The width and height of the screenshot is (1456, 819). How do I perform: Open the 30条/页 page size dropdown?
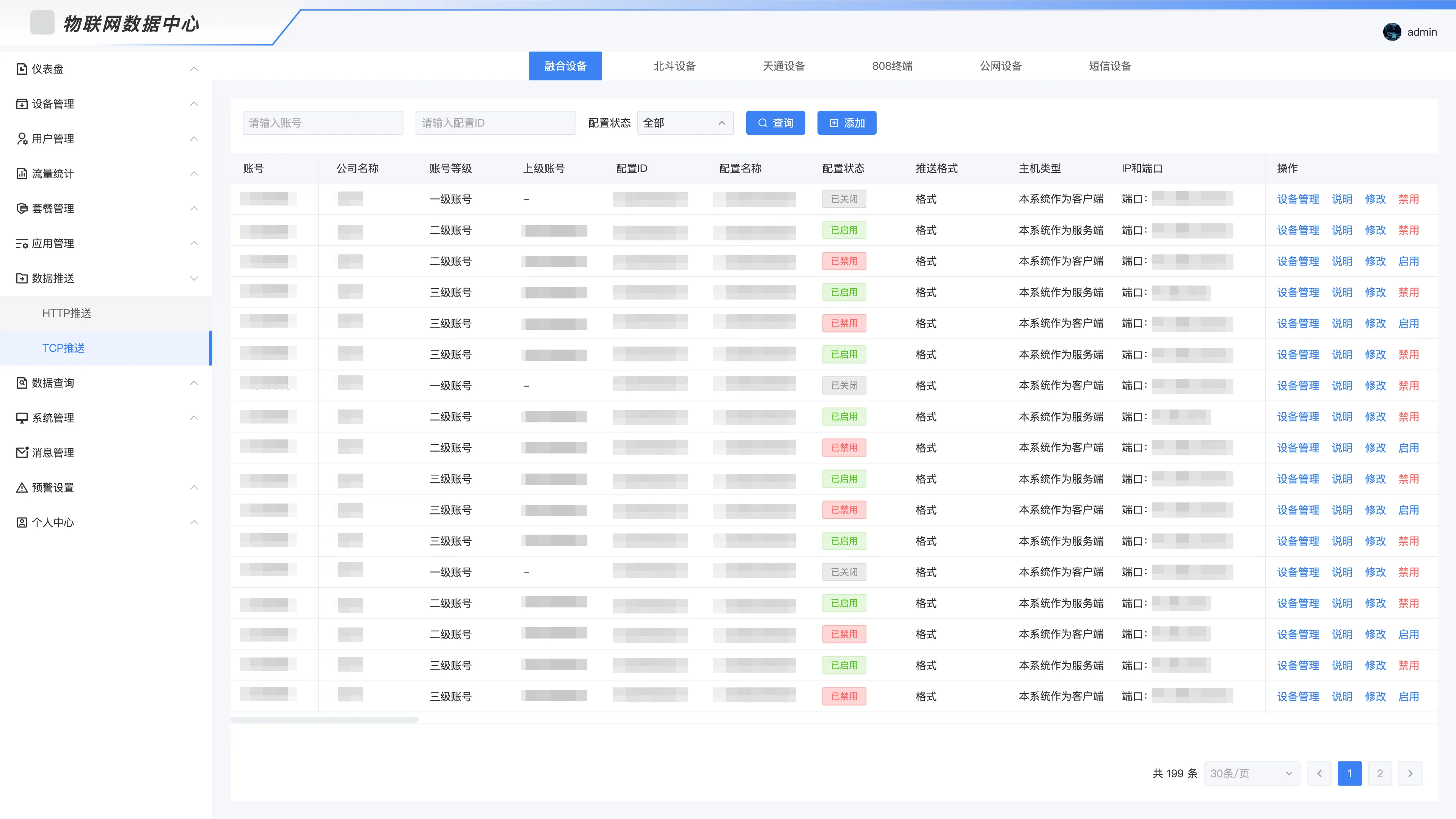coord(1252,773)
